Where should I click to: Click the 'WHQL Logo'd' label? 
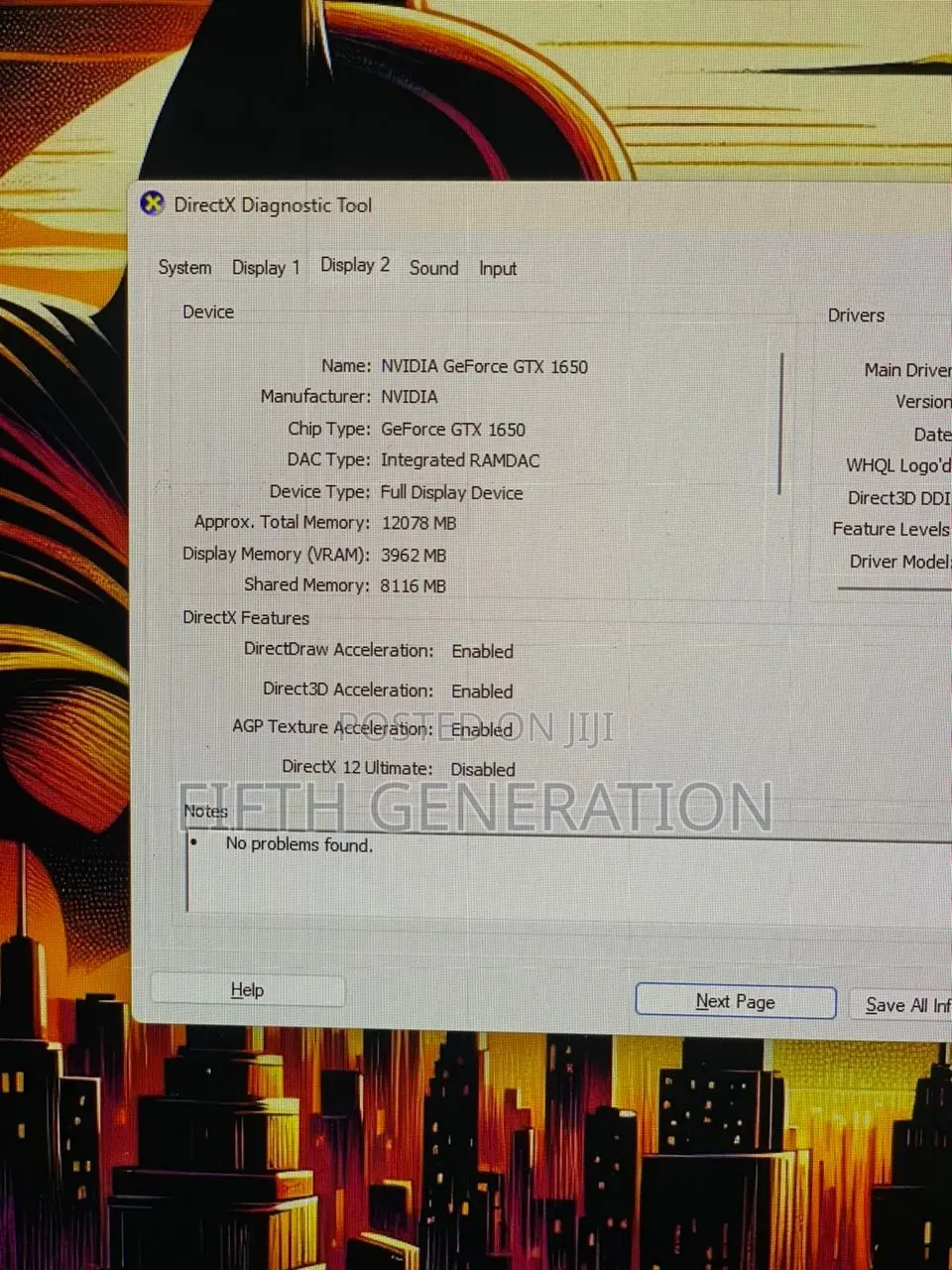897,465
